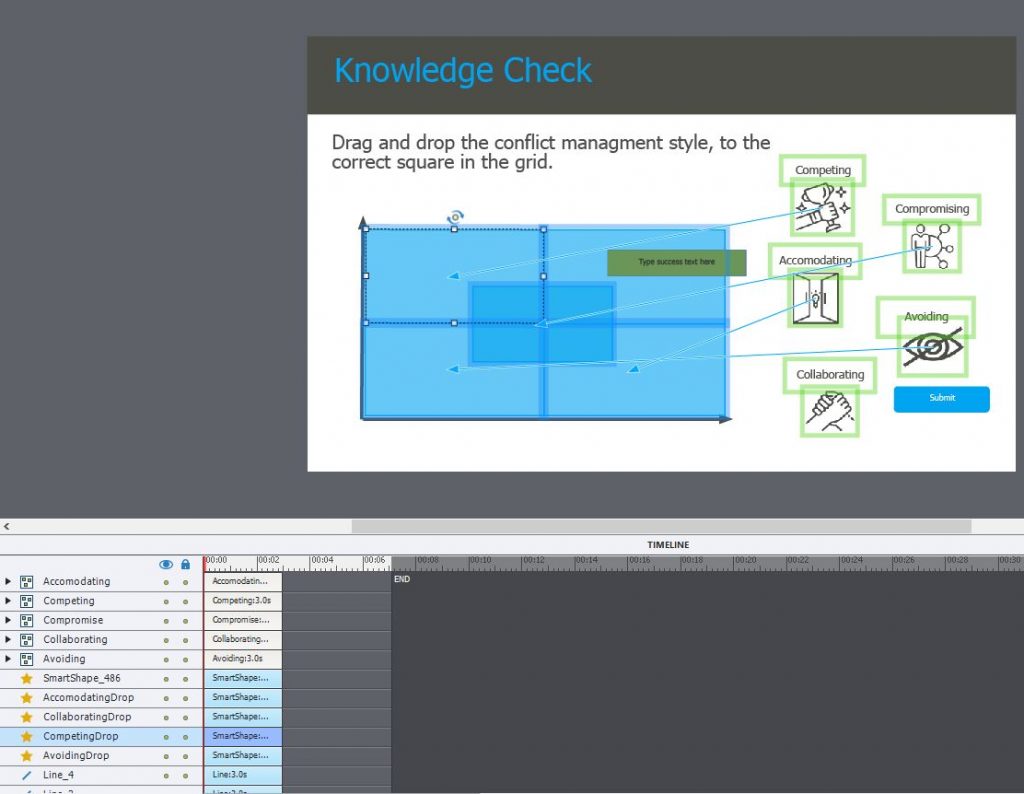Click the rotate handle above selected shape

click(455, 217)
